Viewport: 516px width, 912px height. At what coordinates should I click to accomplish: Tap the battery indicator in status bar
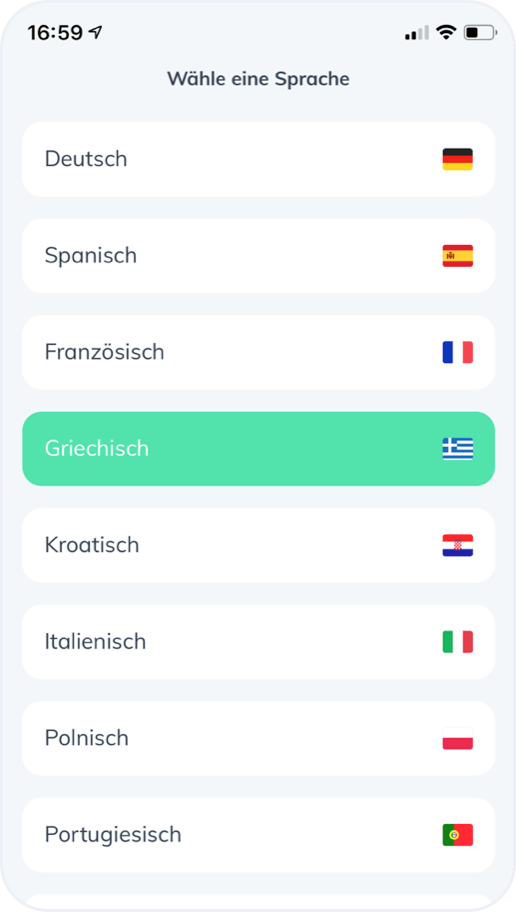pyautogui.click(x=480, y=33)
